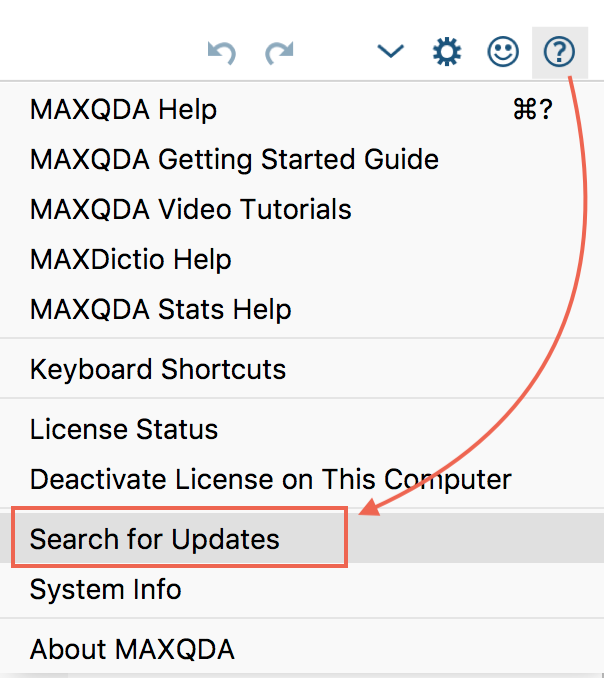Open MAXQDA Getting Started Guide
The width and height of the screenshot is (604, 678).
(x=302, y=159)
